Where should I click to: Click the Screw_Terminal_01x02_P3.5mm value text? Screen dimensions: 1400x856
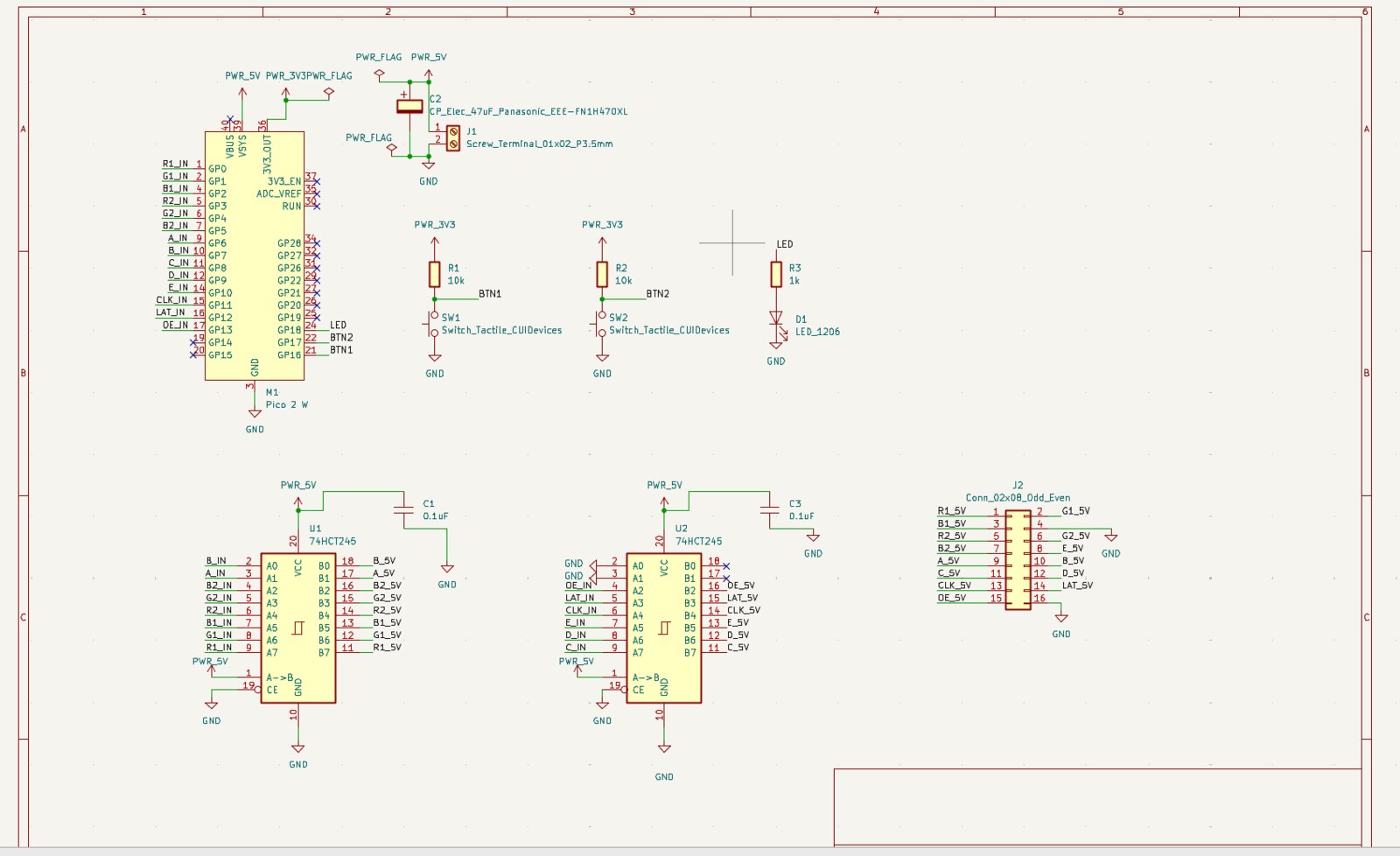539,144
